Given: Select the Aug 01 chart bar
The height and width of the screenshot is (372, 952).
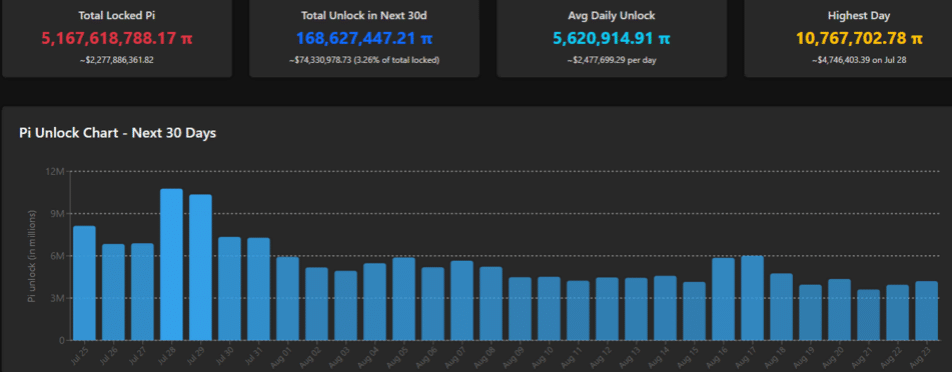Looking at the screenshot, I should coord(288,299).
